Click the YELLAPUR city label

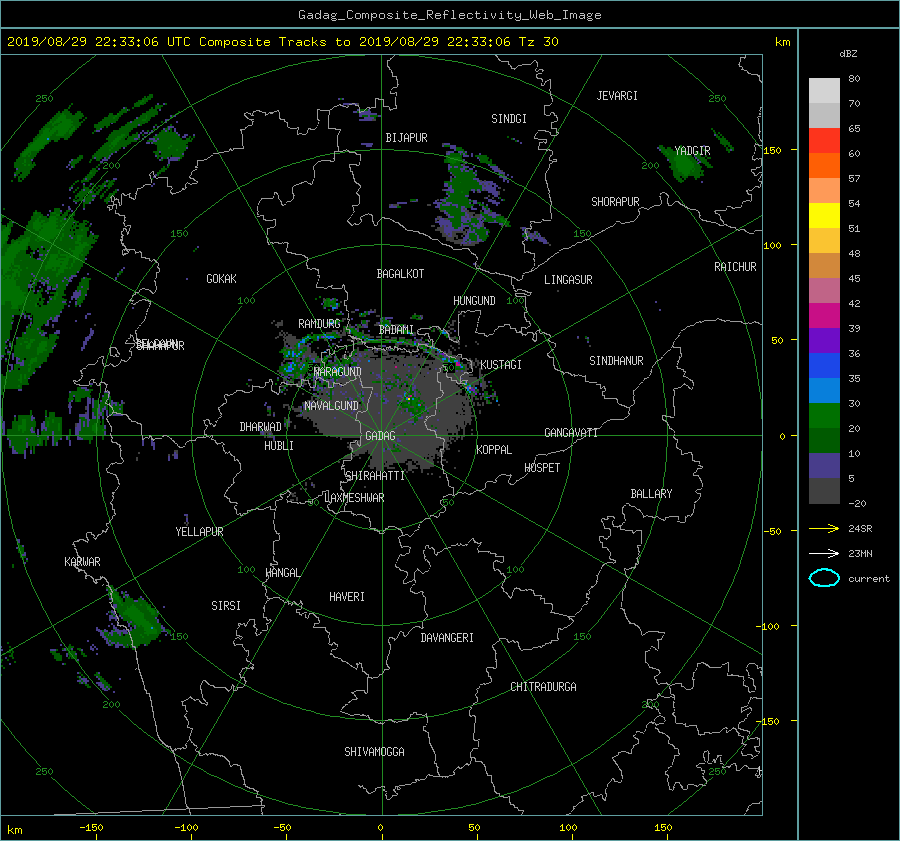click(199, 532)
